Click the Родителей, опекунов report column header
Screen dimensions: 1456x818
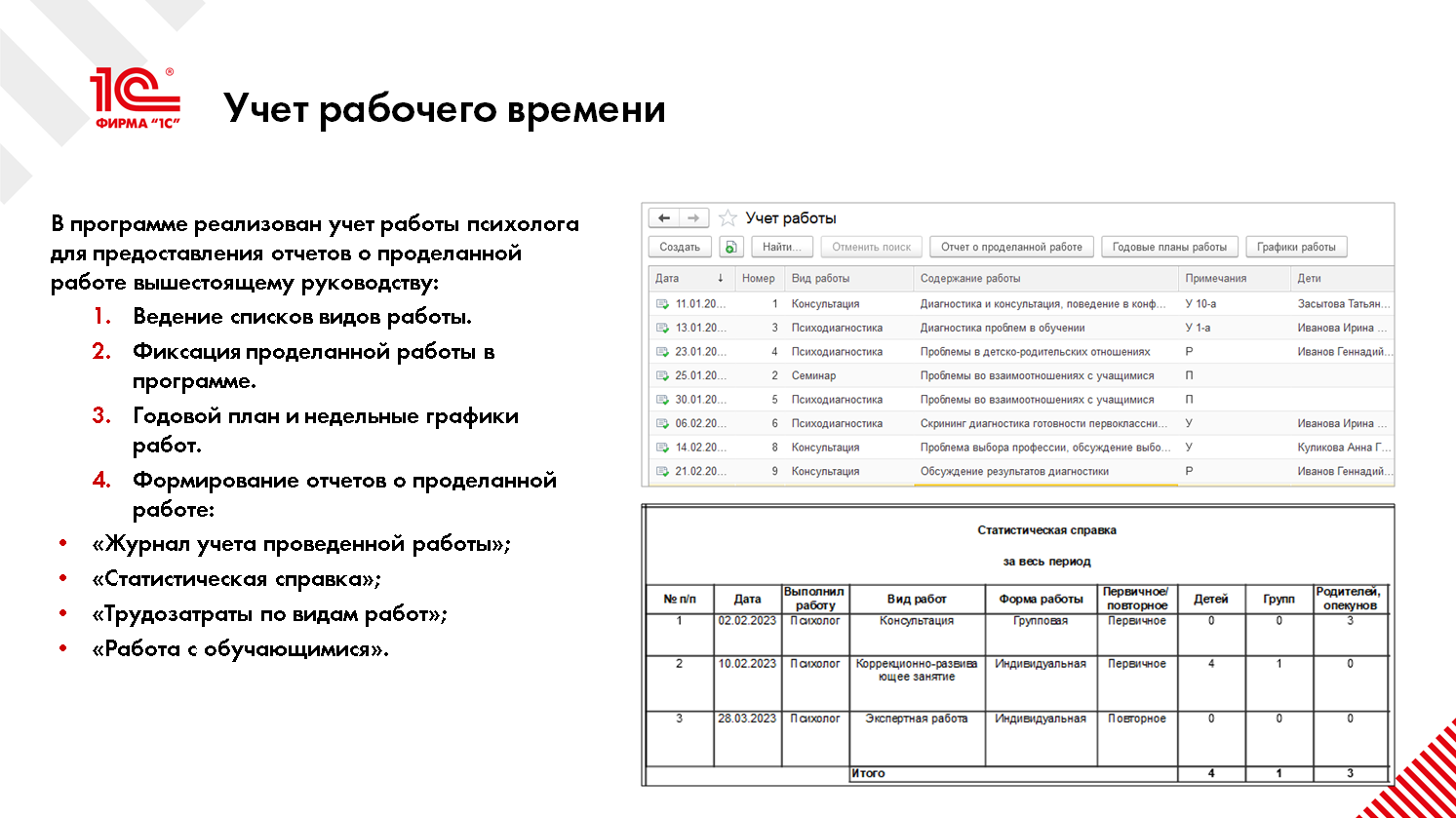tap(1350, 599)
